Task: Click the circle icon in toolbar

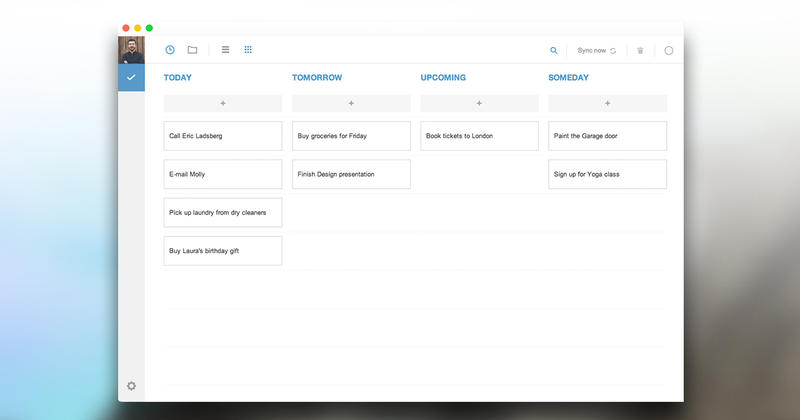Action: [x=668, y=51]
